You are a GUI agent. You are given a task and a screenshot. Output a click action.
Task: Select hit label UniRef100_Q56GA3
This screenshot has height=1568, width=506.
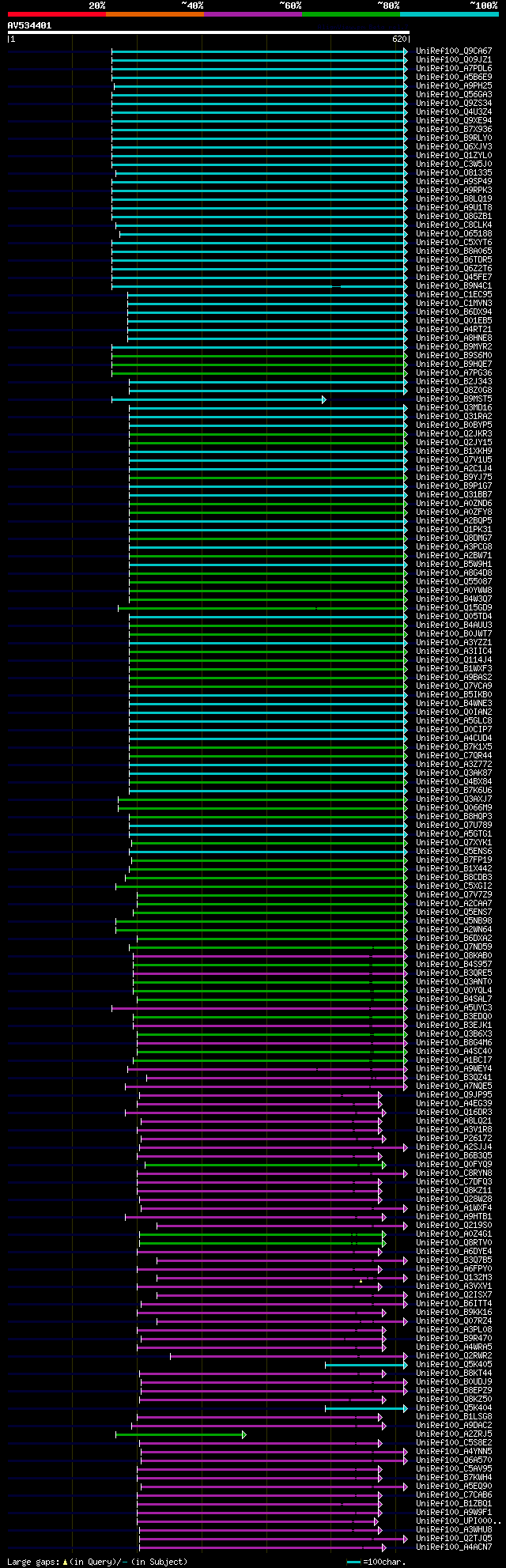click(x=454, y=95)
